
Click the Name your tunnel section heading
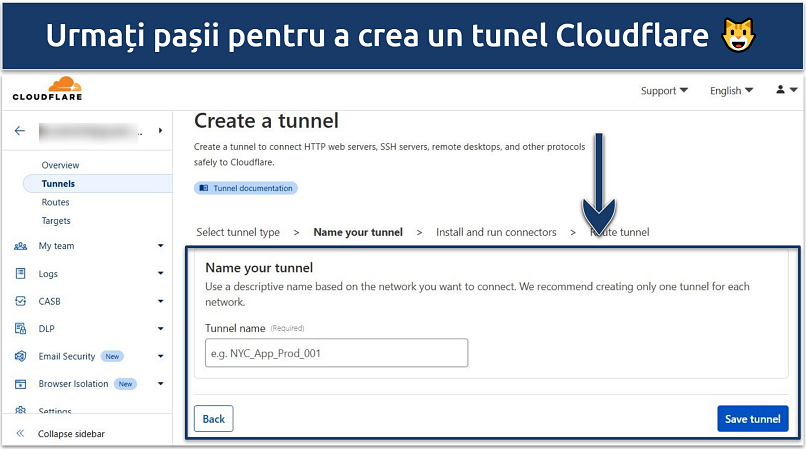pos(259,267)
